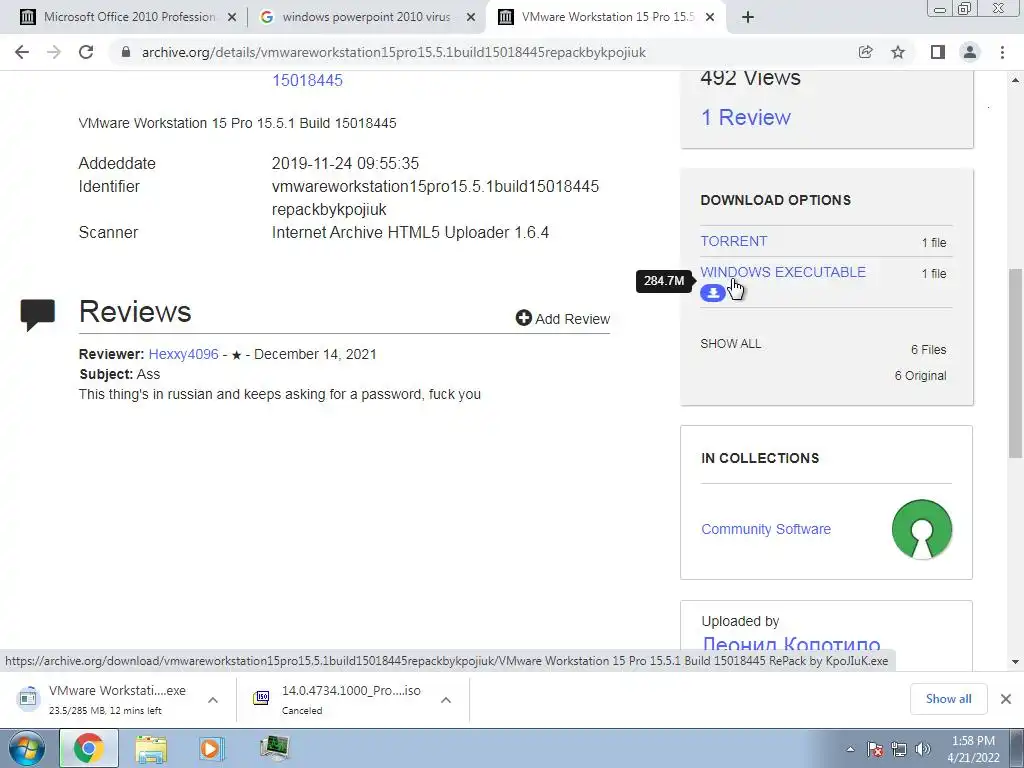Open a new browser tab

tap(748, 18)
